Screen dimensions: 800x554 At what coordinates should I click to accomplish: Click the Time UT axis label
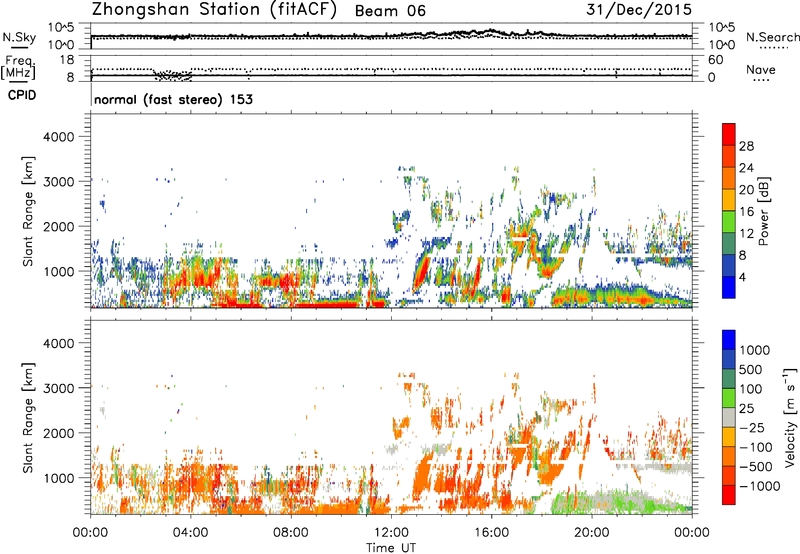(x=391, y=548)
